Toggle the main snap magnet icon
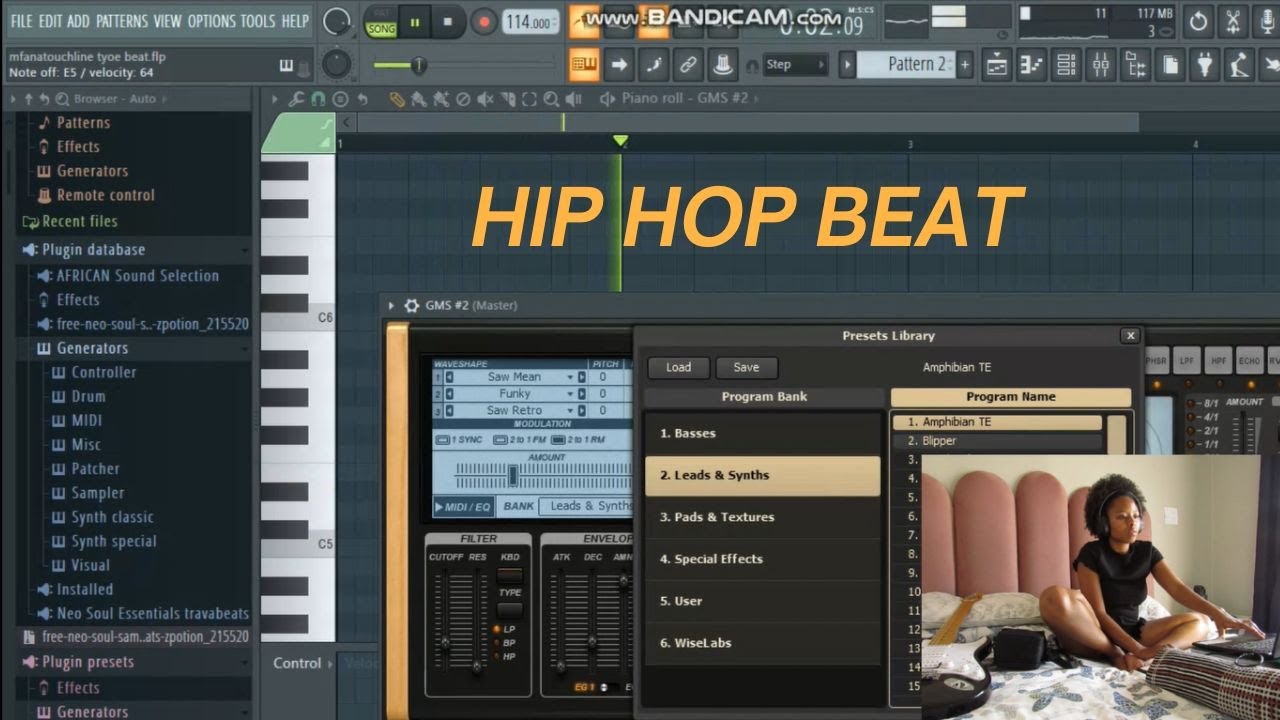1280x720 pixels. [752, 66]
